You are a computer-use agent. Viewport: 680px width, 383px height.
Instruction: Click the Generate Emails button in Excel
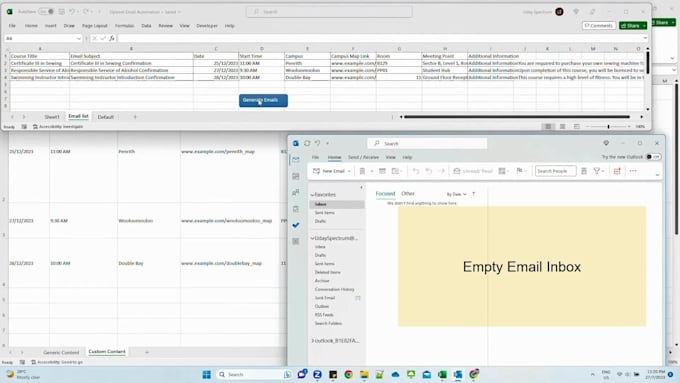tap(263, 100)
